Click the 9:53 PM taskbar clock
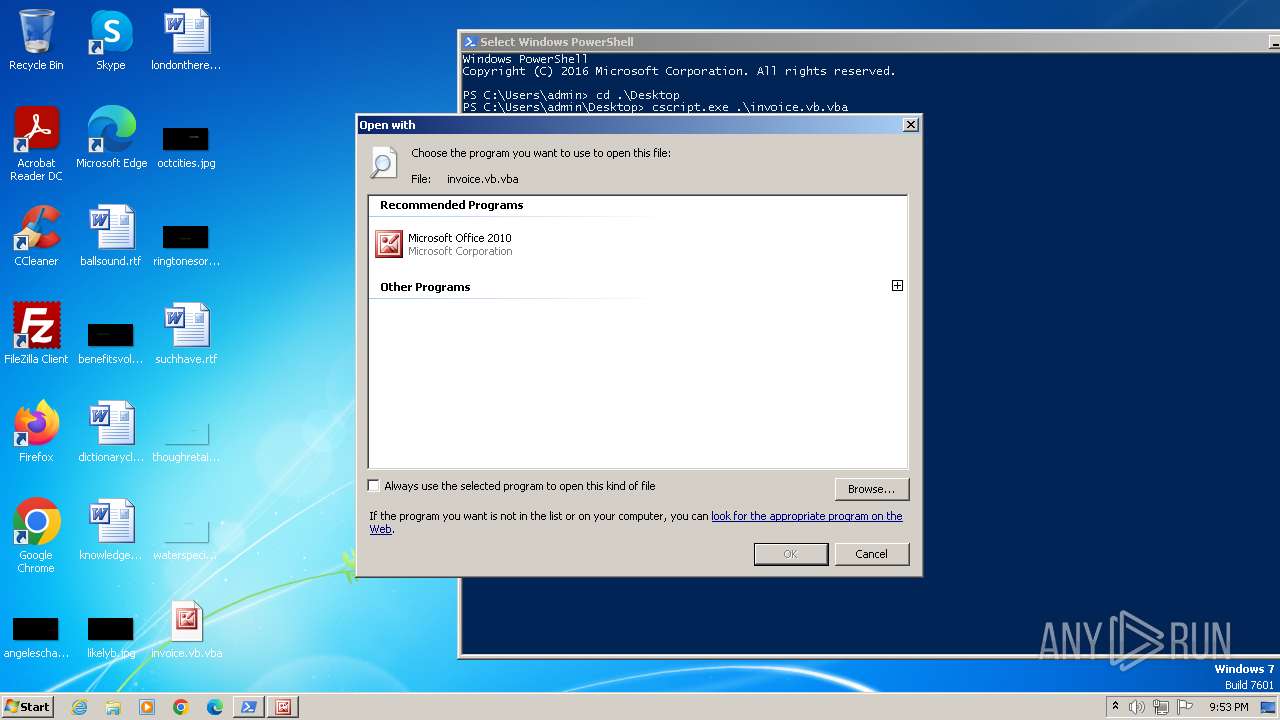The image size is (1280, 720). (1228, 707)
